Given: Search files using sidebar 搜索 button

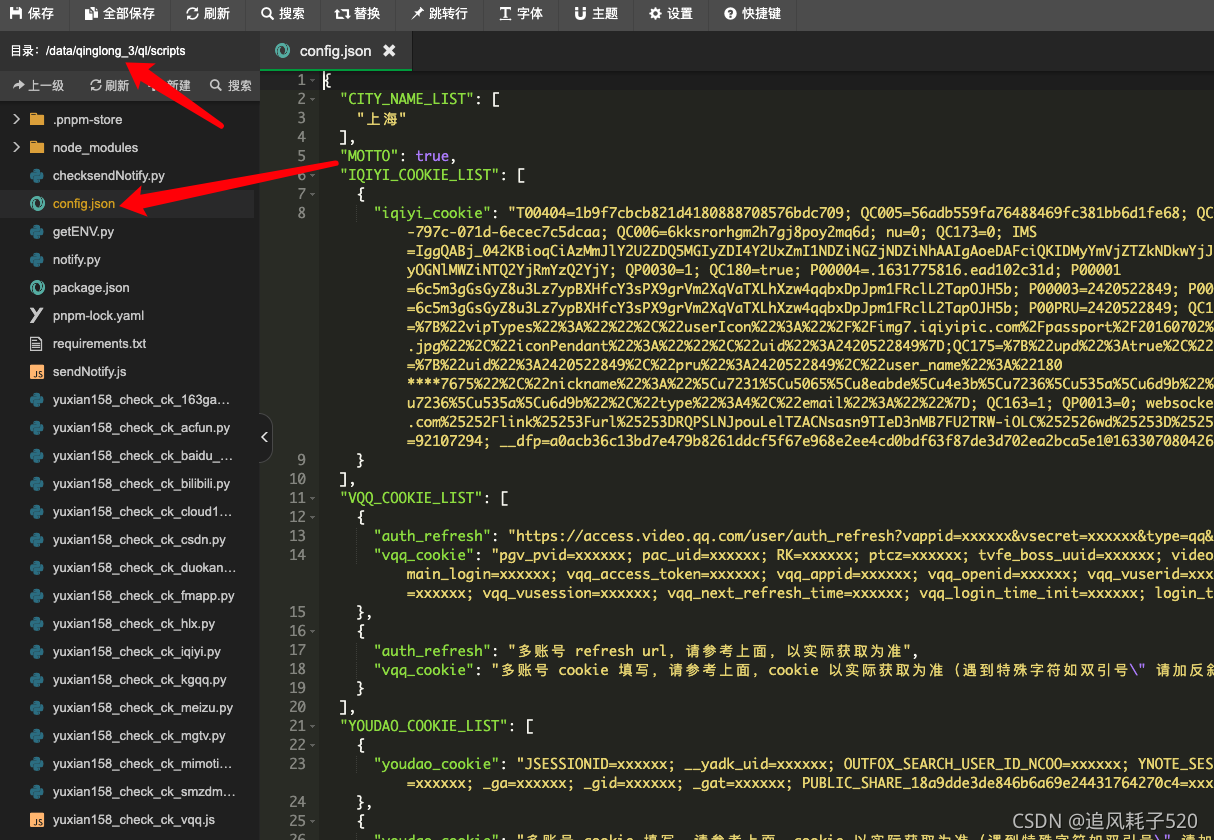Looking at the screenshot, I should pyautogui.click(x=231, y=86).
